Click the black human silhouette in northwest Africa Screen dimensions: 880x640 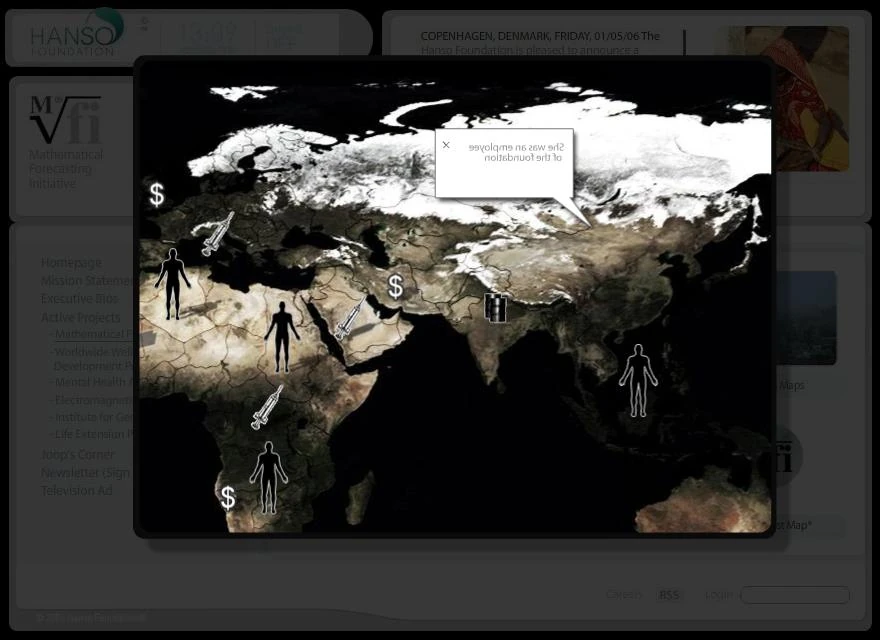173,284
